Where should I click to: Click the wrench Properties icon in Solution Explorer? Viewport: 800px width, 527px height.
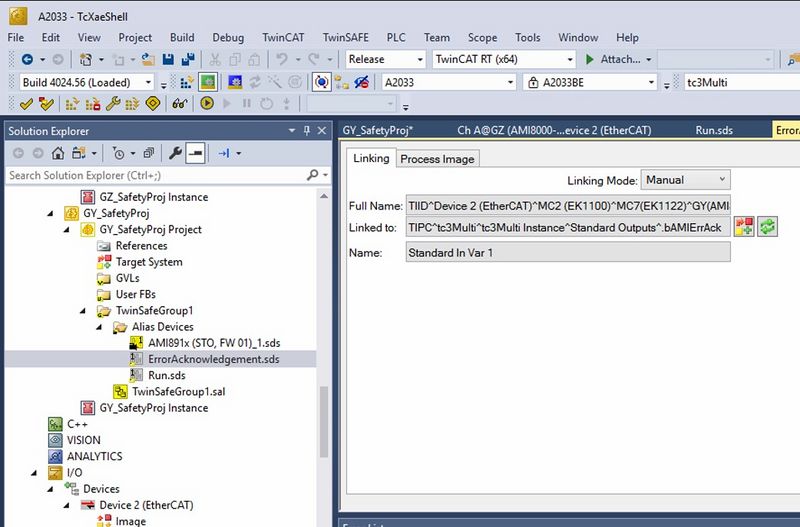[x=176, y=153]
